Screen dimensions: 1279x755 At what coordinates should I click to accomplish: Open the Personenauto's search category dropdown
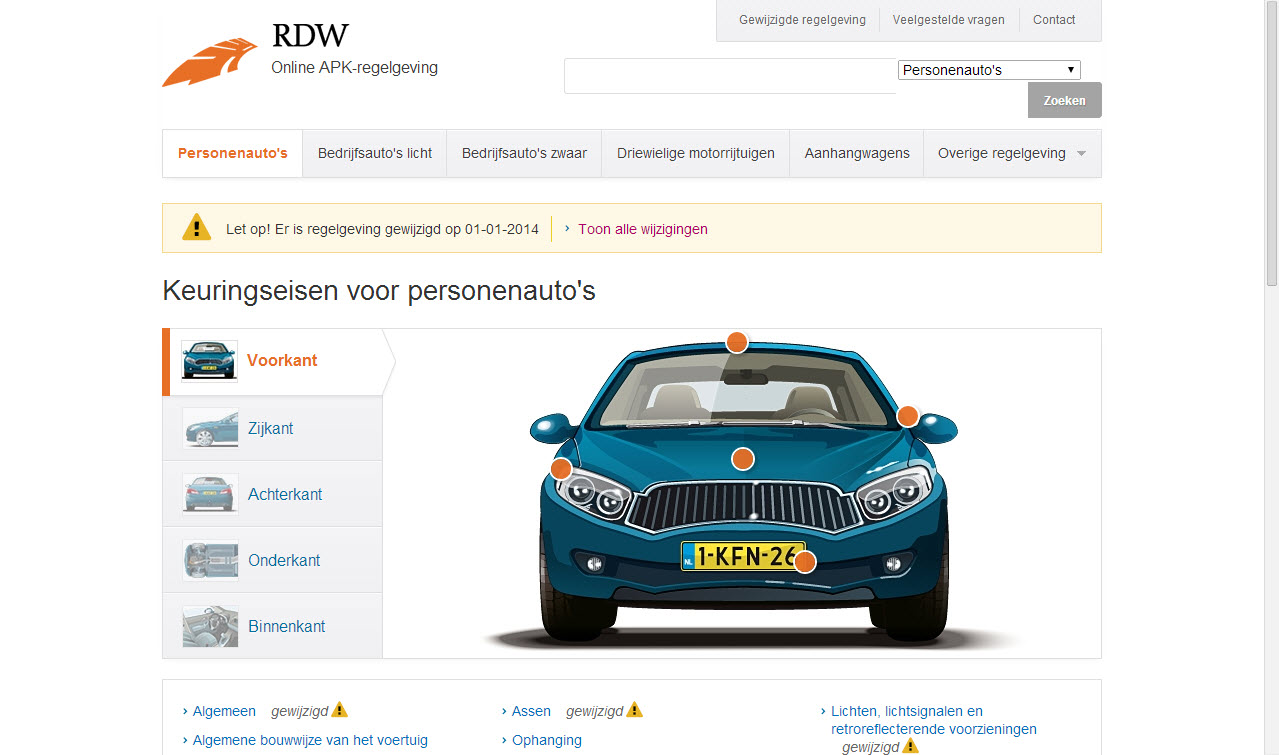(988, 70)
